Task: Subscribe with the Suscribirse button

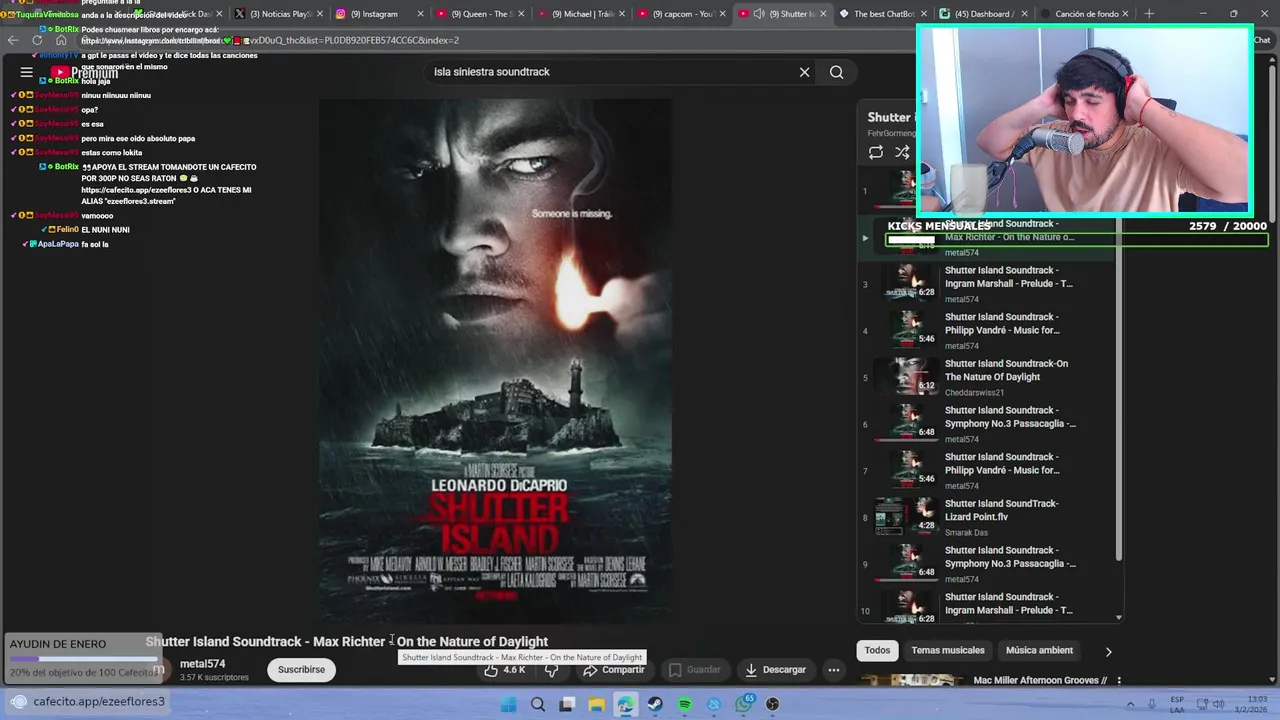Action: point(301,670)
